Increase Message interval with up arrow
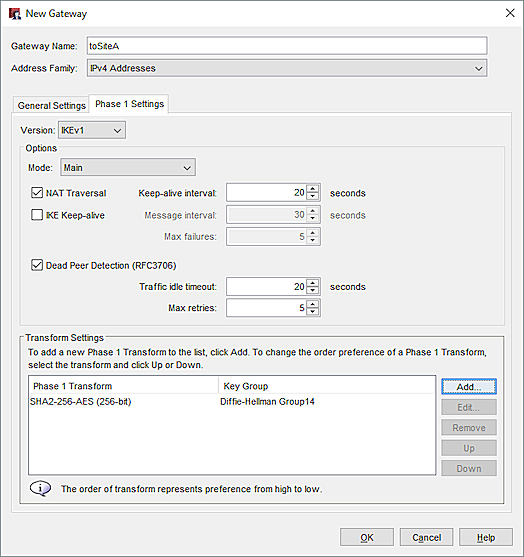The image size is (524, 557). (313, 211)
